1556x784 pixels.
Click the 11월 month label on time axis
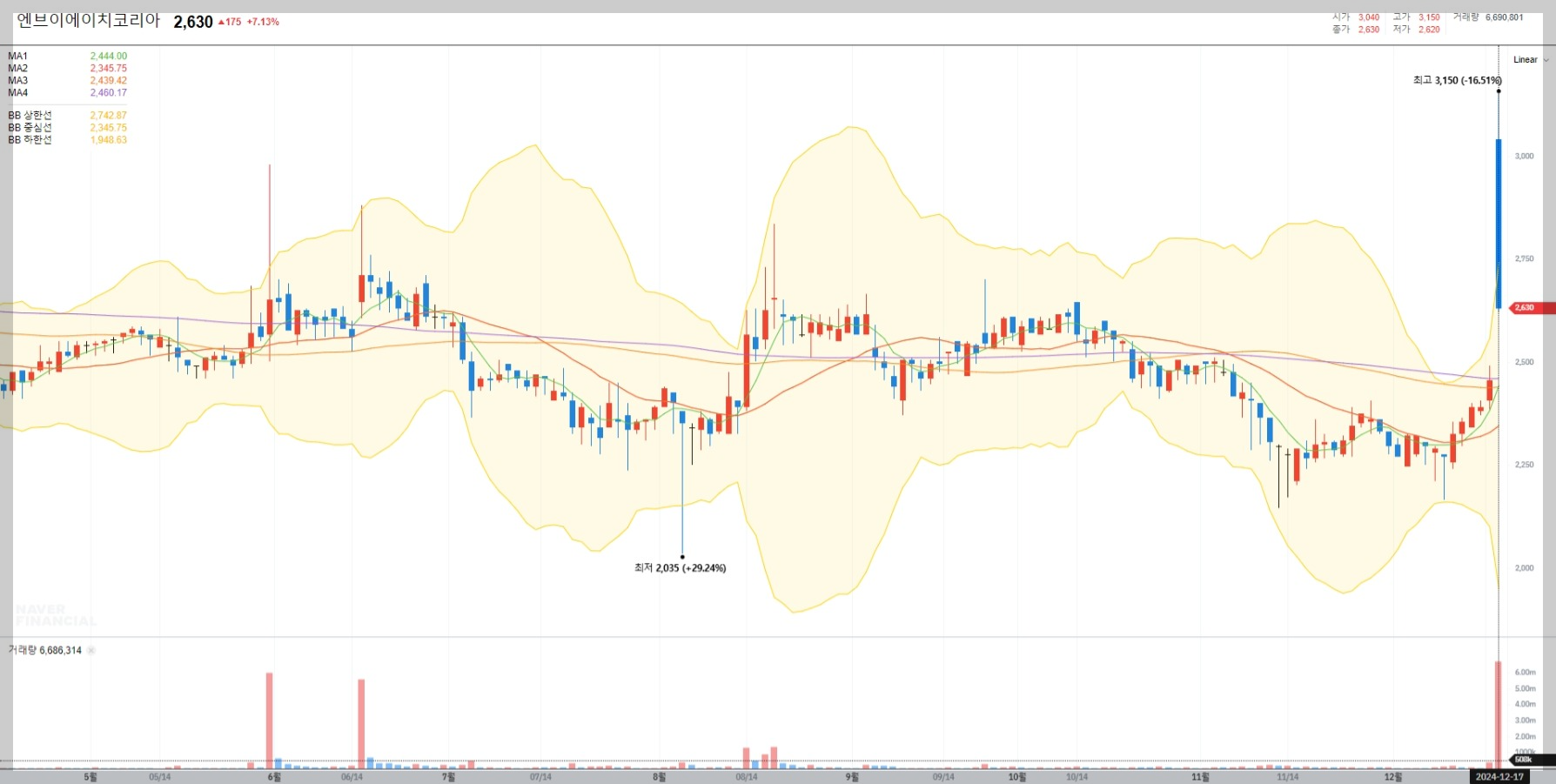(x=1200, y=777)
